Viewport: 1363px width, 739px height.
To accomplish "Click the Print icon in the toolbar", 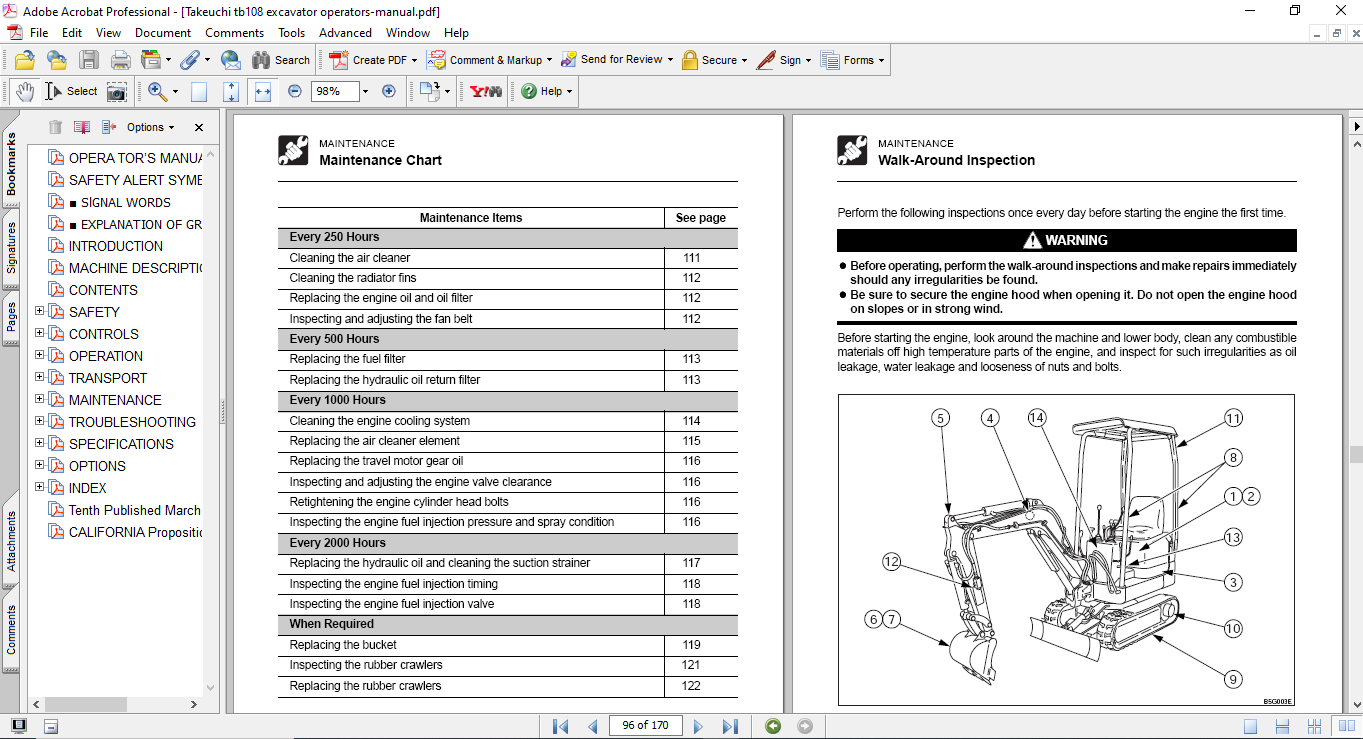I will pos(121,60).
